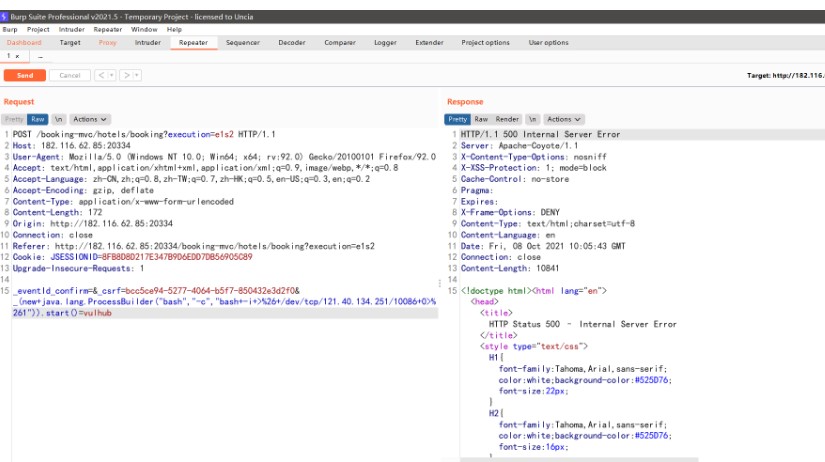825x462 pixels.
Task: Click the HTTP Status 500 title text
Action: [582, 324]
